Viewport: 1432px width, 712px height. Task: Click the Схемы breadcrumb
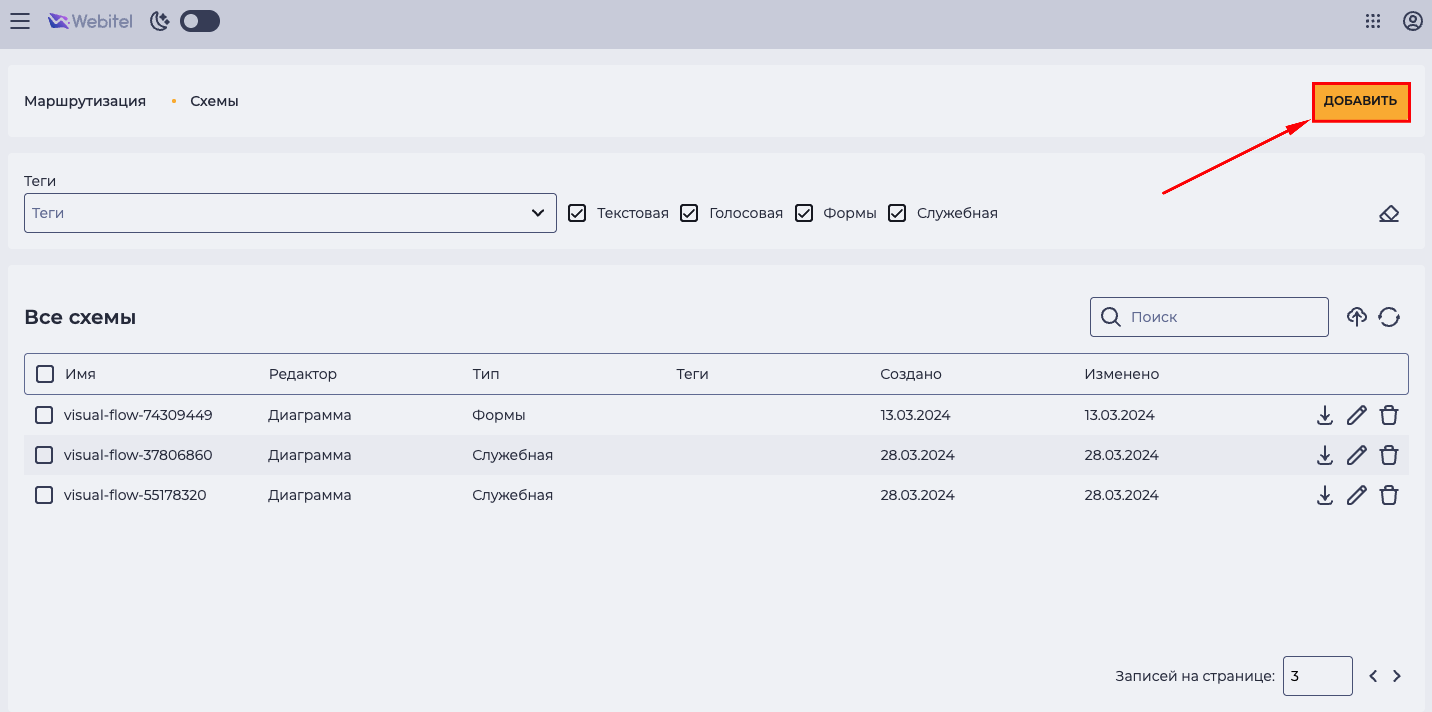tap(214, 101)
